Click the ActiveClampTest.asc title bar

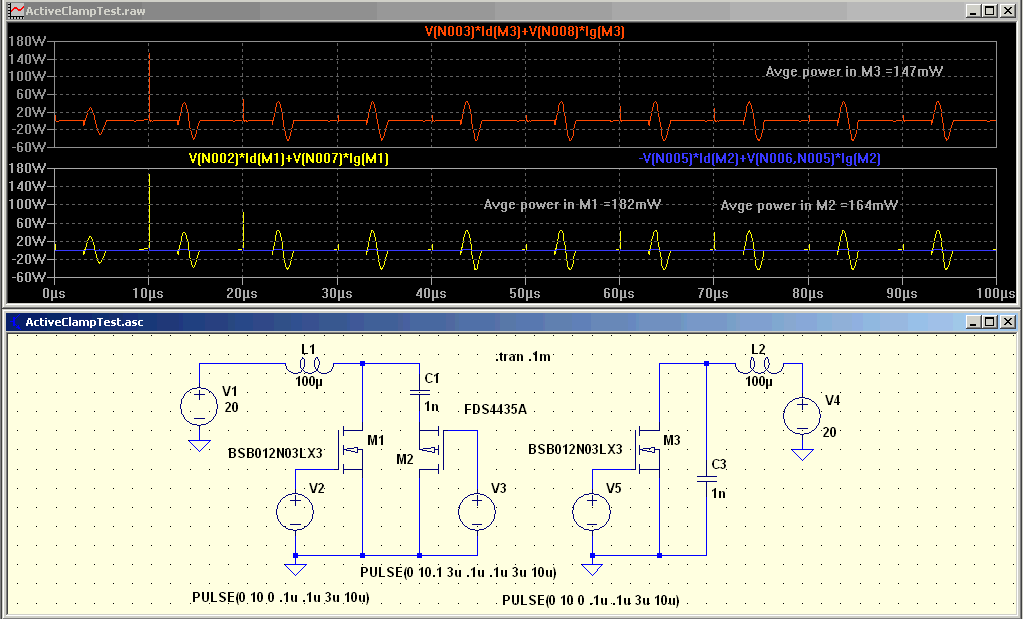point(511,322)
